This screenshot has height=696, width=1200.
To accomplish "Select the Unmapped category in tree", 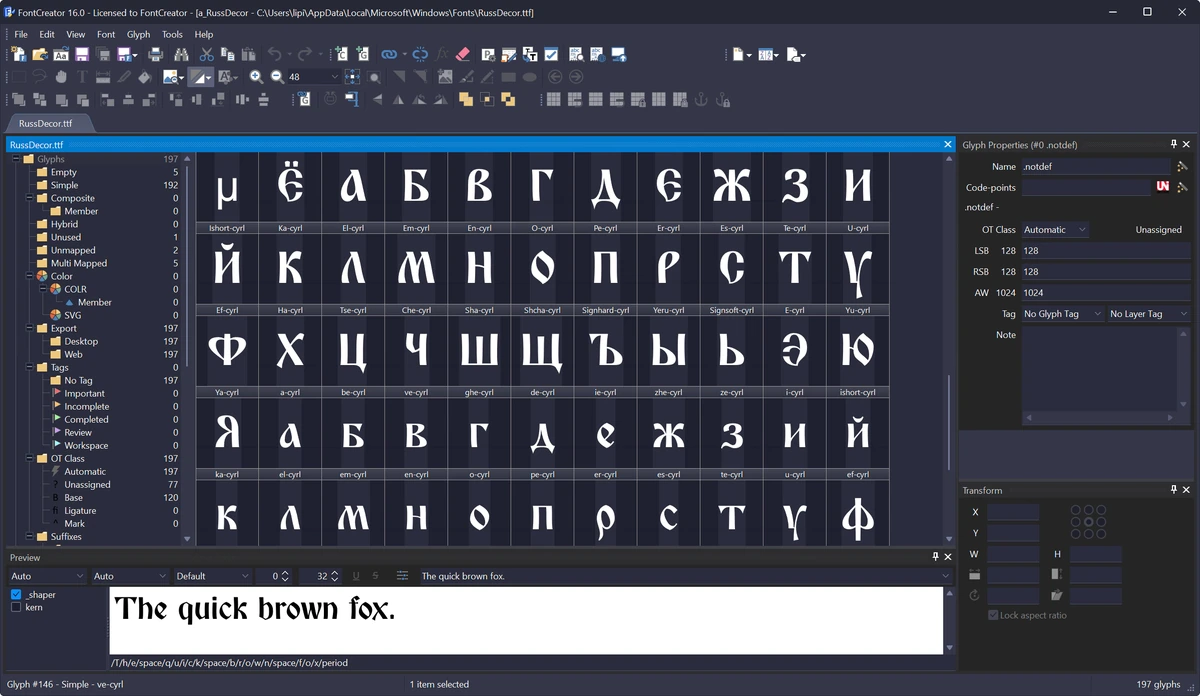I will (73, 250).
